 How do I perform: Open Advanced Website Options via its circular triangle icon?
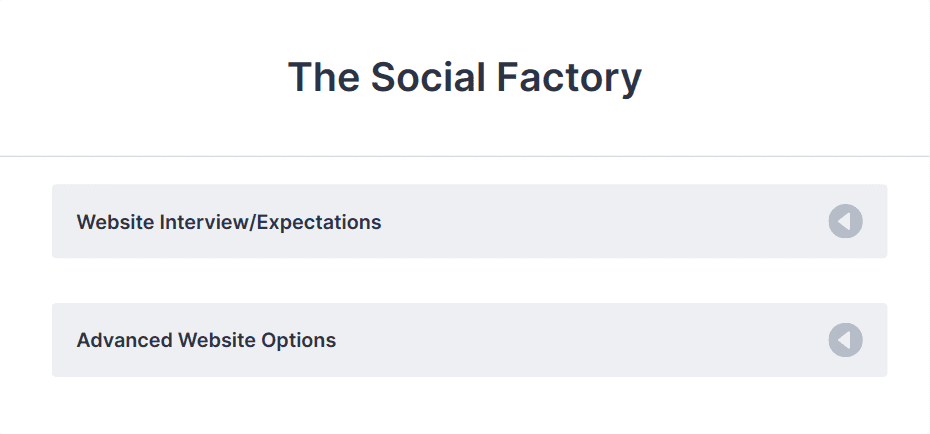pos(845,340)
